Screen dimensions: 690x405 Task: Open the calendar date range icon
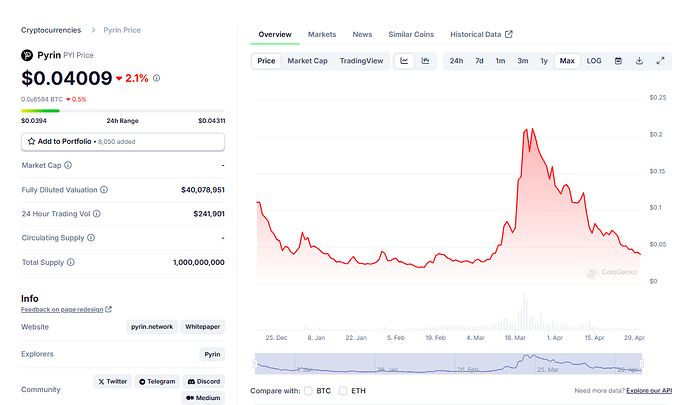618,61
